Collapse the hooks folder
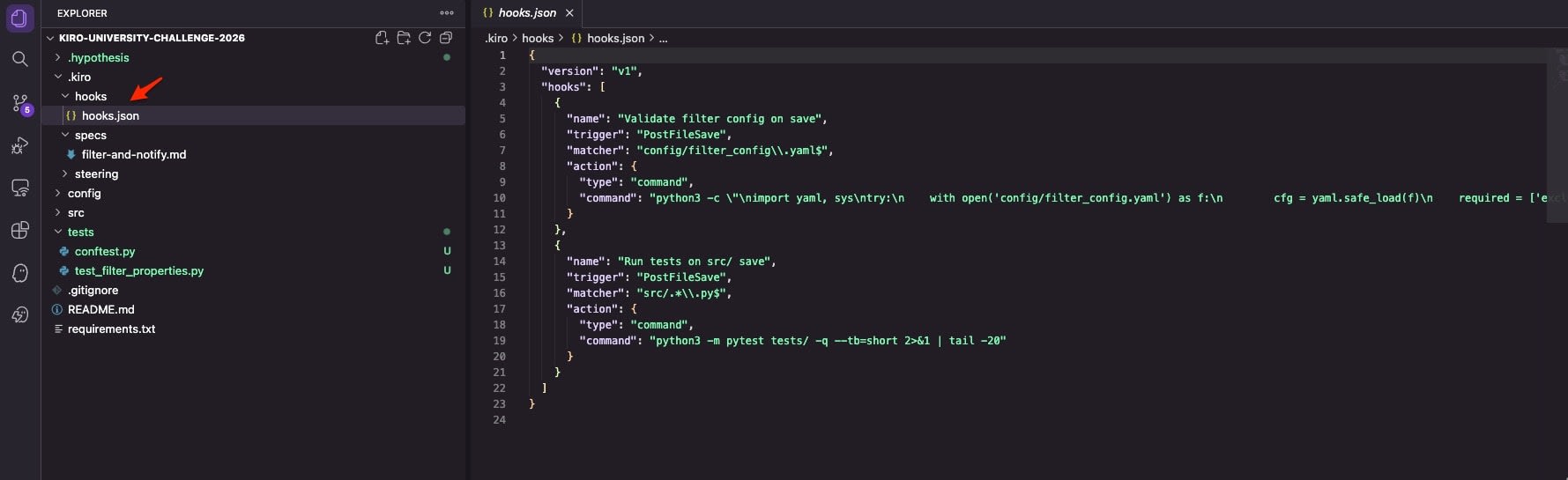The width and height of the screenshot is (1568, 480). (x=65, y=96)
